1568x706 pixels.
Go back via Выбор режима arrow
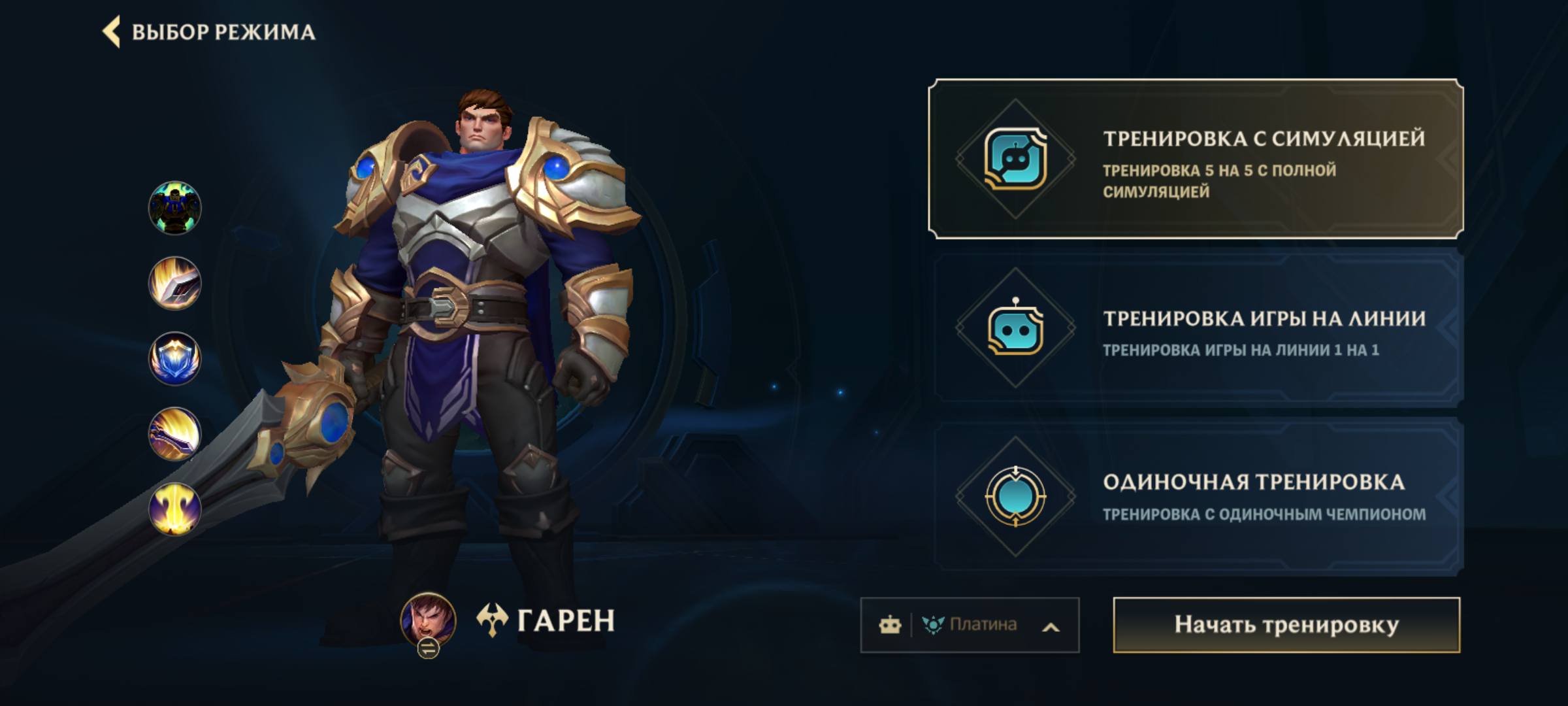tap(112, 31)
